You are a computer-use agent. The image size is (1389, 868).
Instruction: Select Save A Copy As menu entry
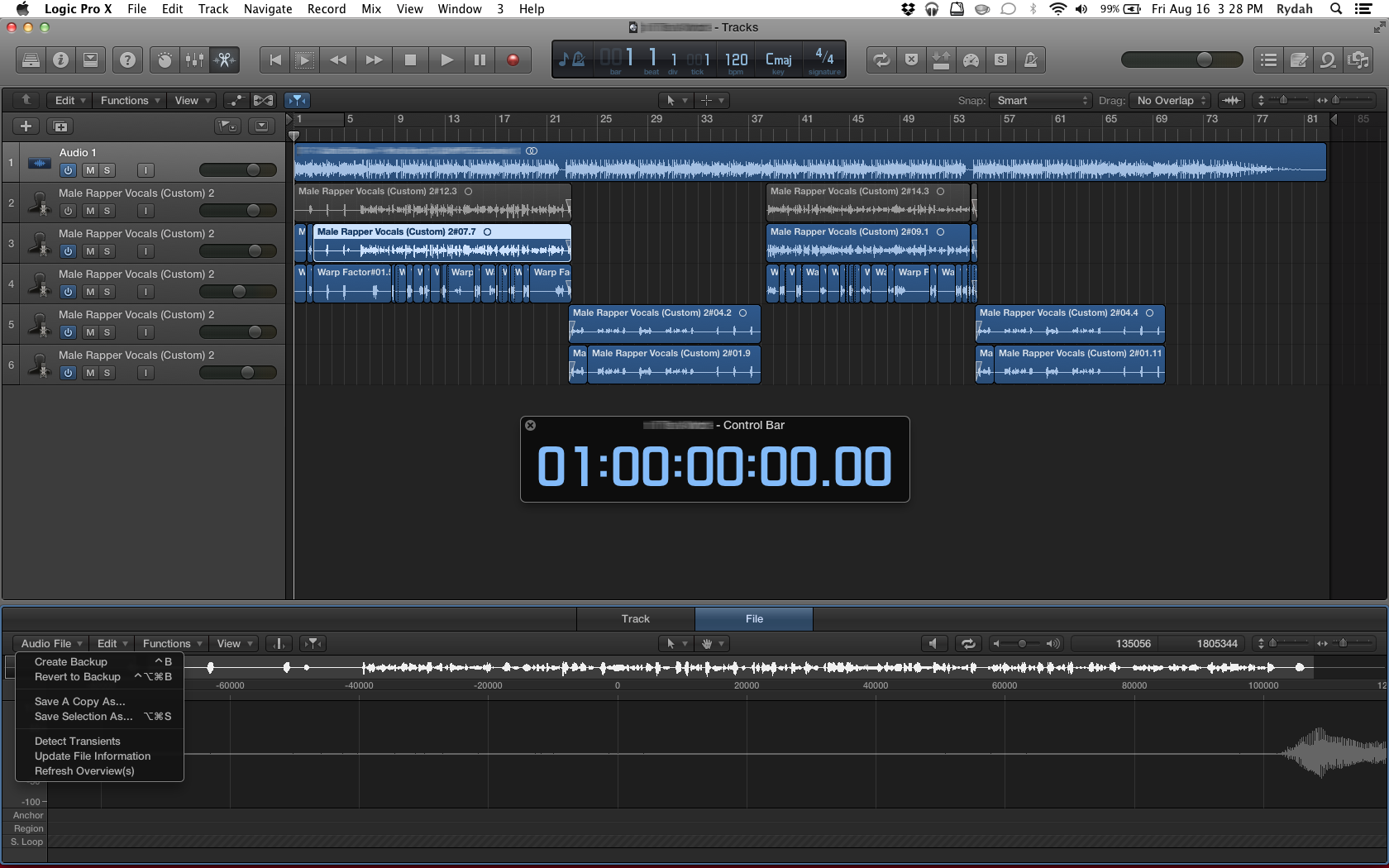(x=80, y=702)
